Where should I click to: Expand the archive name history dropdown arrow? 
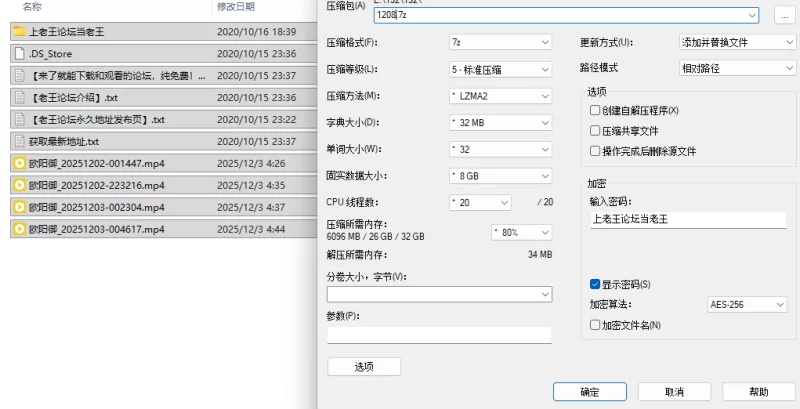(752, 15)
